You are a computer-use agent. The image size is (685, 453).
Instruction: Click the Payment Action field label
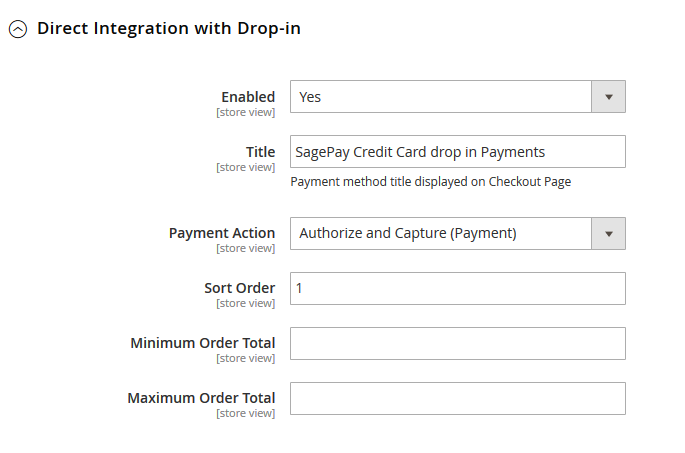click(x=221, y=233)
